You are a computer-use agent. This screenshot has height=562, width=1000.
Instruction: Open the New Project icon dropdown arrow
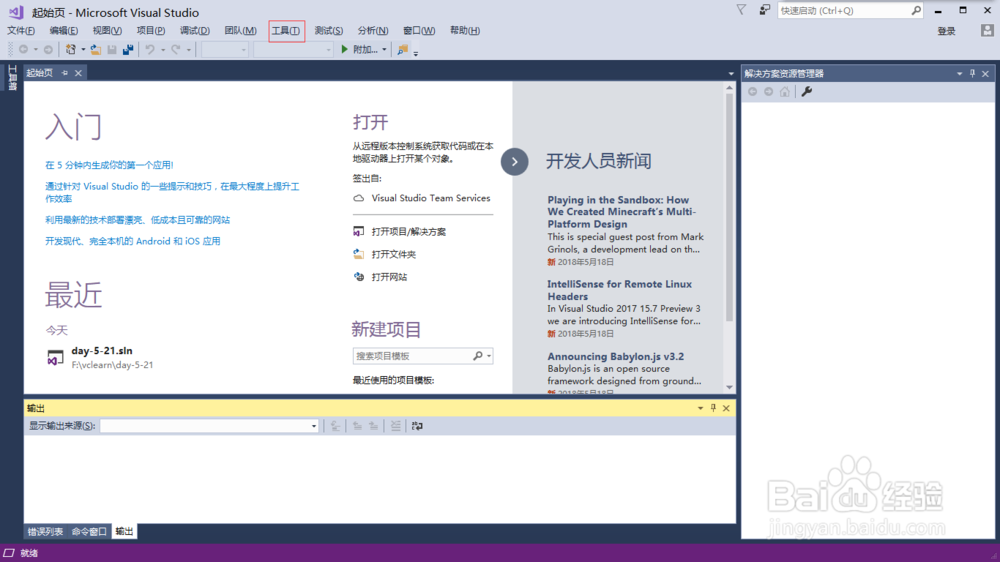click(83, 50)
